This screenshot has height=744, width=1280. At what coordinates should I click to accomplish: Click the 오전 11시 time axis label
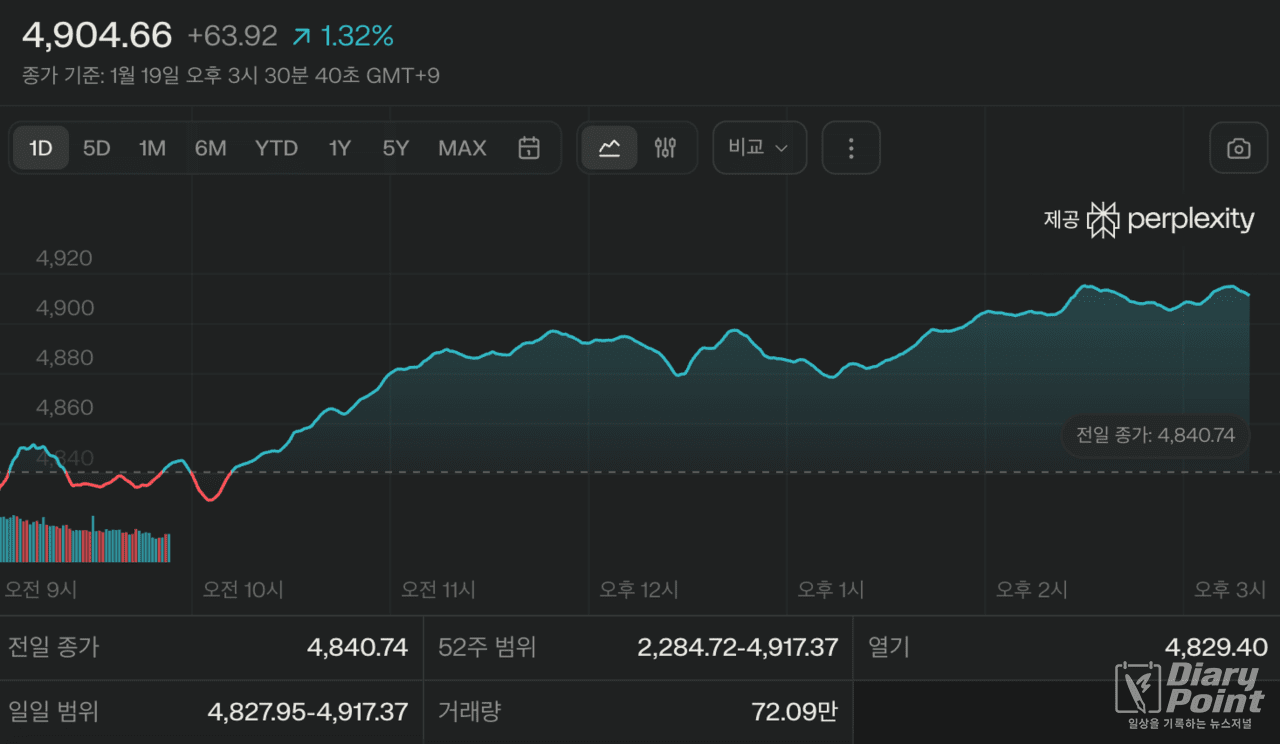pyautogui.click(x=438, y=590)
